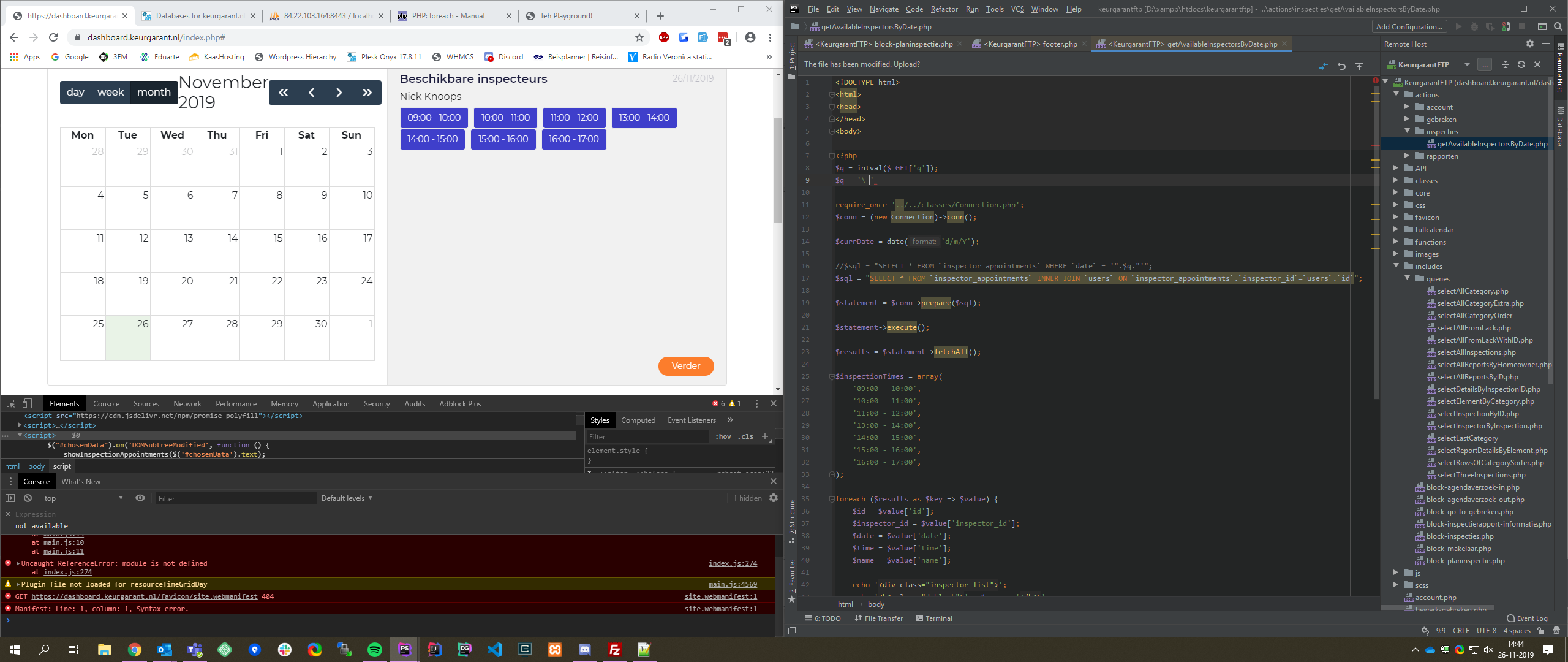
Task: Click the orange Verder button
Action: 685,366
